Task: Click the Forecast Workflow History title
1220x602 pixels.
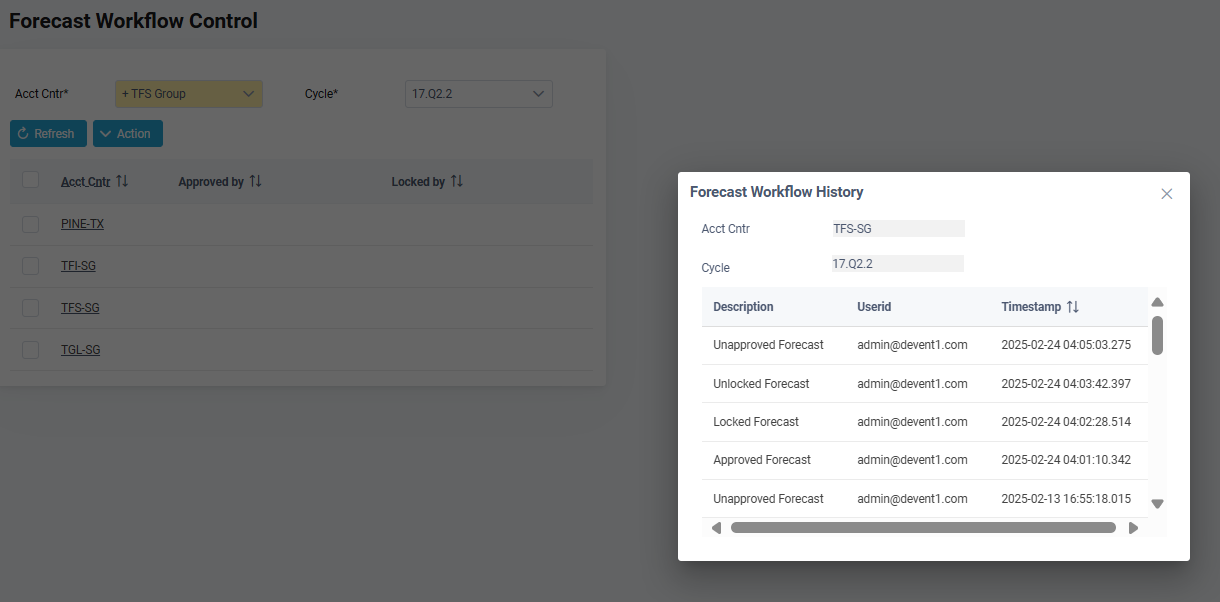Action: [776, 192]
